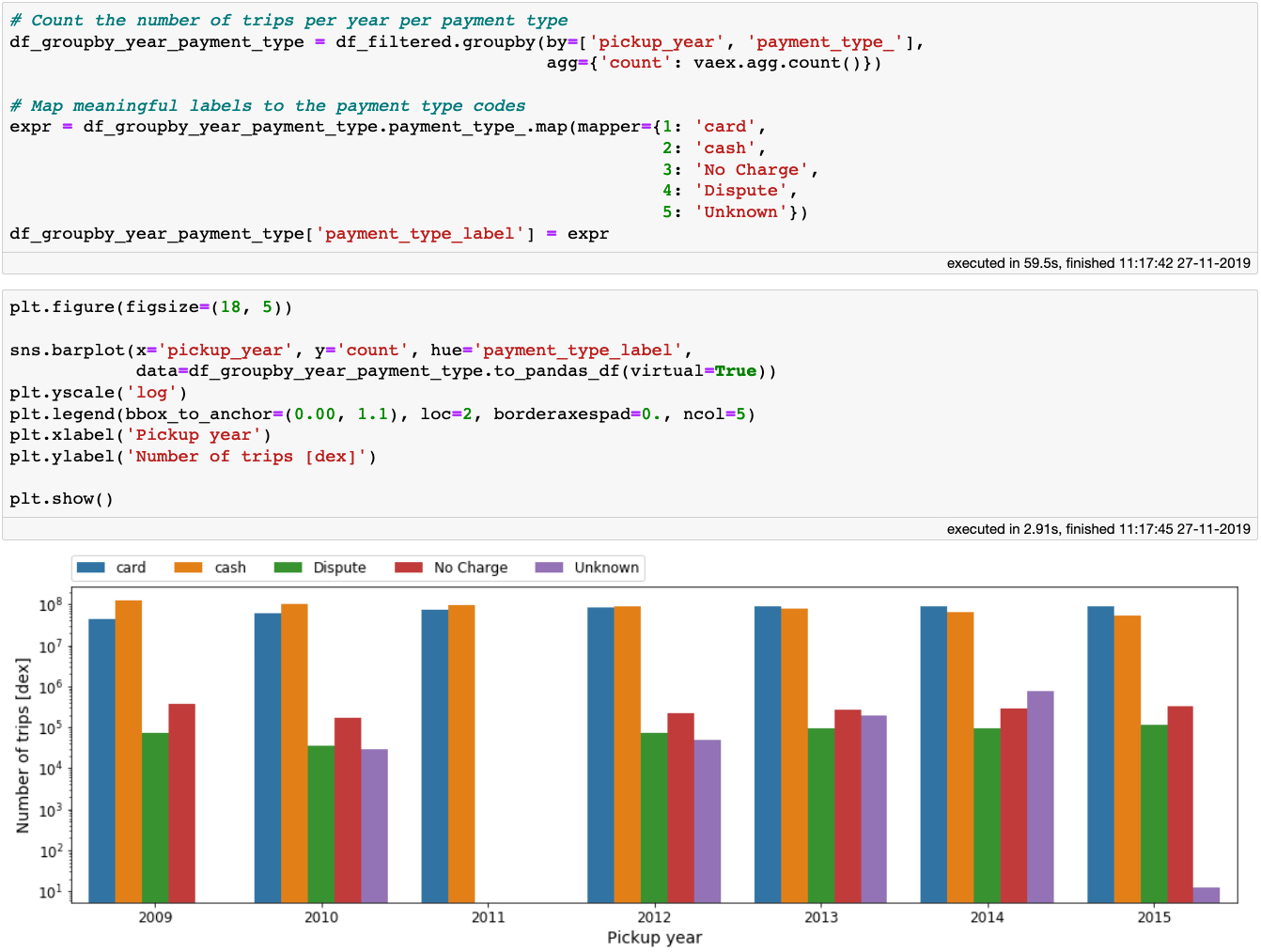Screen dimensions: 1261x952
Task: Click the 5: 'Unknown' mapper line
Action: point(735,211)
